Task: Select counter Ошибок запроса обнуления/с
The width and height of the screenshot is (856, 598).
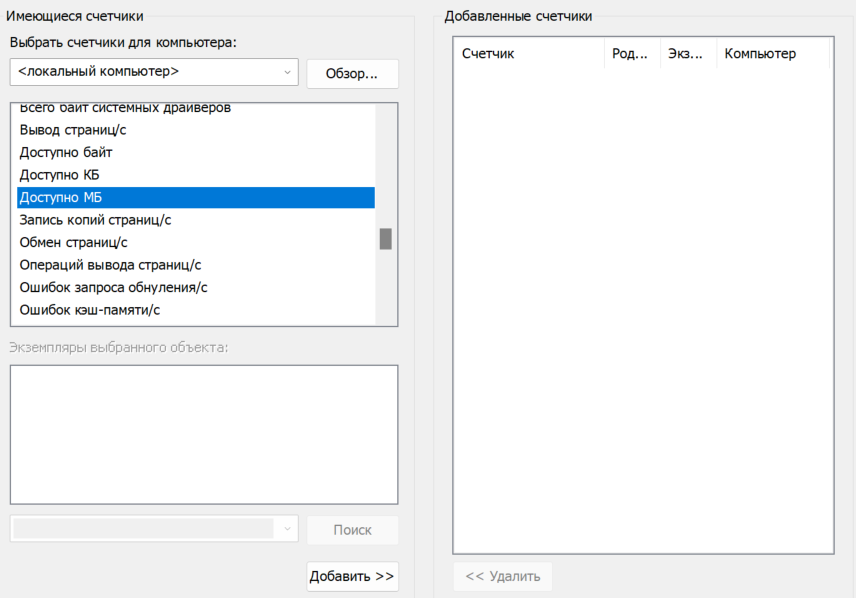Action: pyautogui.click(x=195, y=287)
